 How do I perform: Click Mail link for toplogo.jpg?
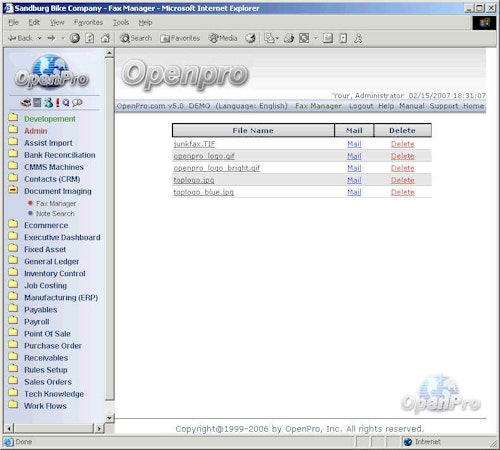coord(354,180)
